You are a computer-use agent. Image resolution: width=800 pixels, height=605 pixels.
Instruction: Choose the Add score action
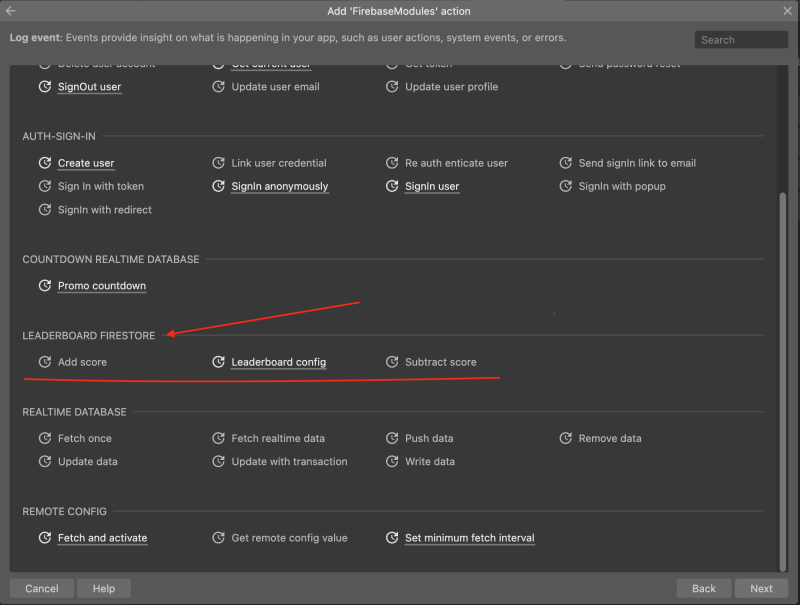tap(82, 362)
